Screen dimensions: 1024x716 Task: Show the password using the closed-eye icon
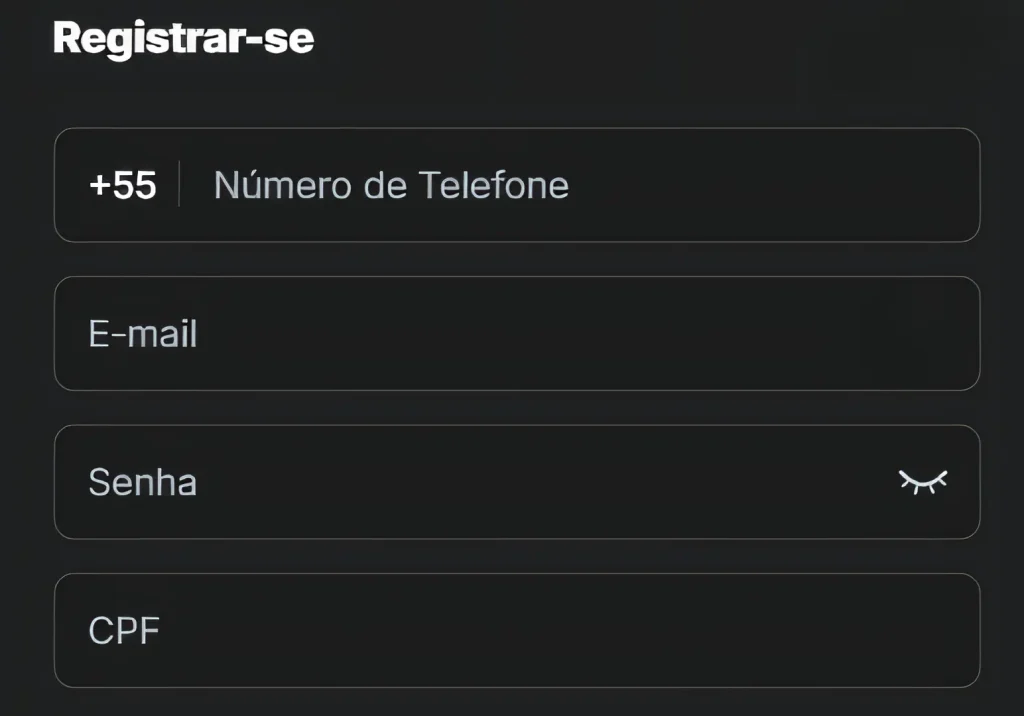[923, 482]
